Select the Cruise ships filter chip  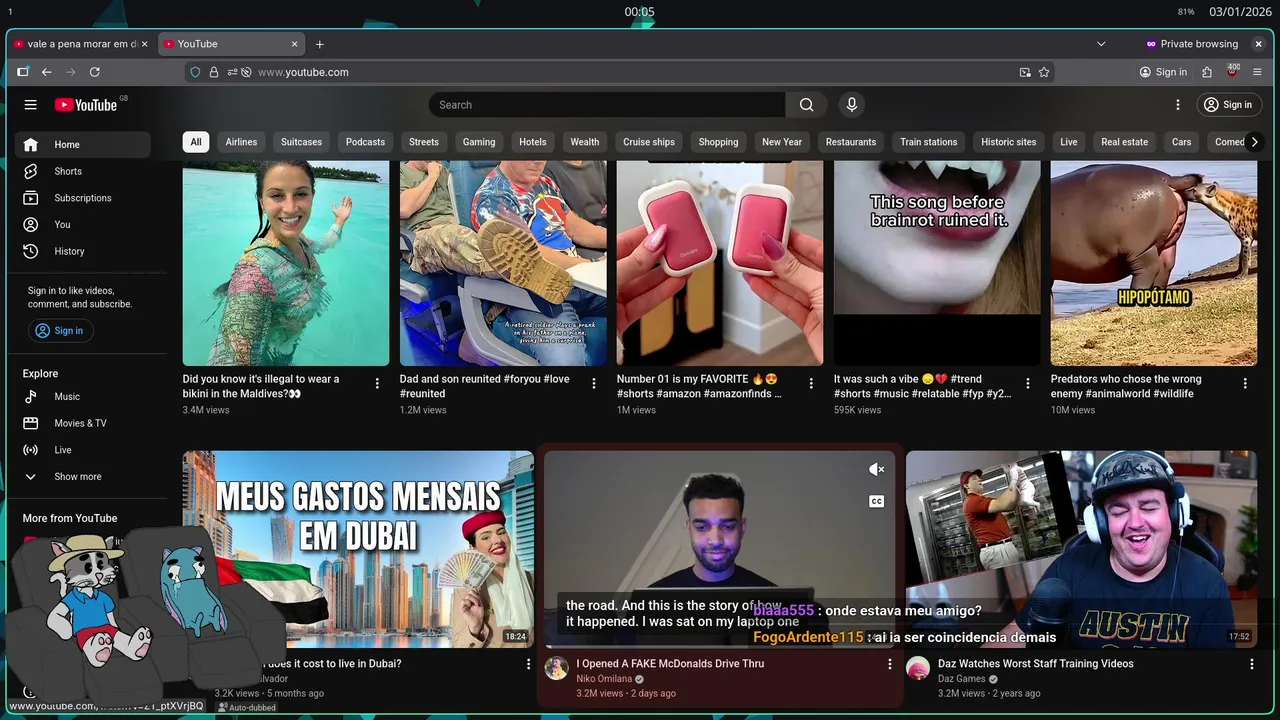click(x=649, y=142)
